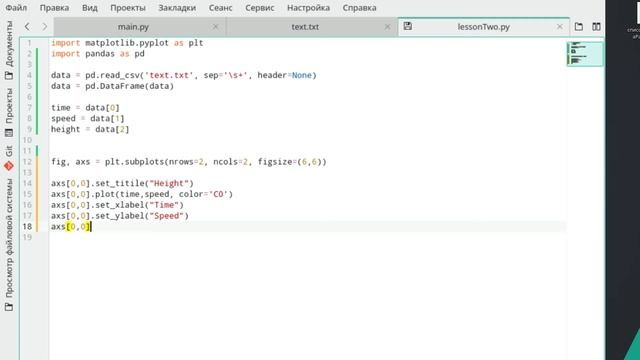Click the split view icon
Screen dimensions: 640x360
(596, 27)
